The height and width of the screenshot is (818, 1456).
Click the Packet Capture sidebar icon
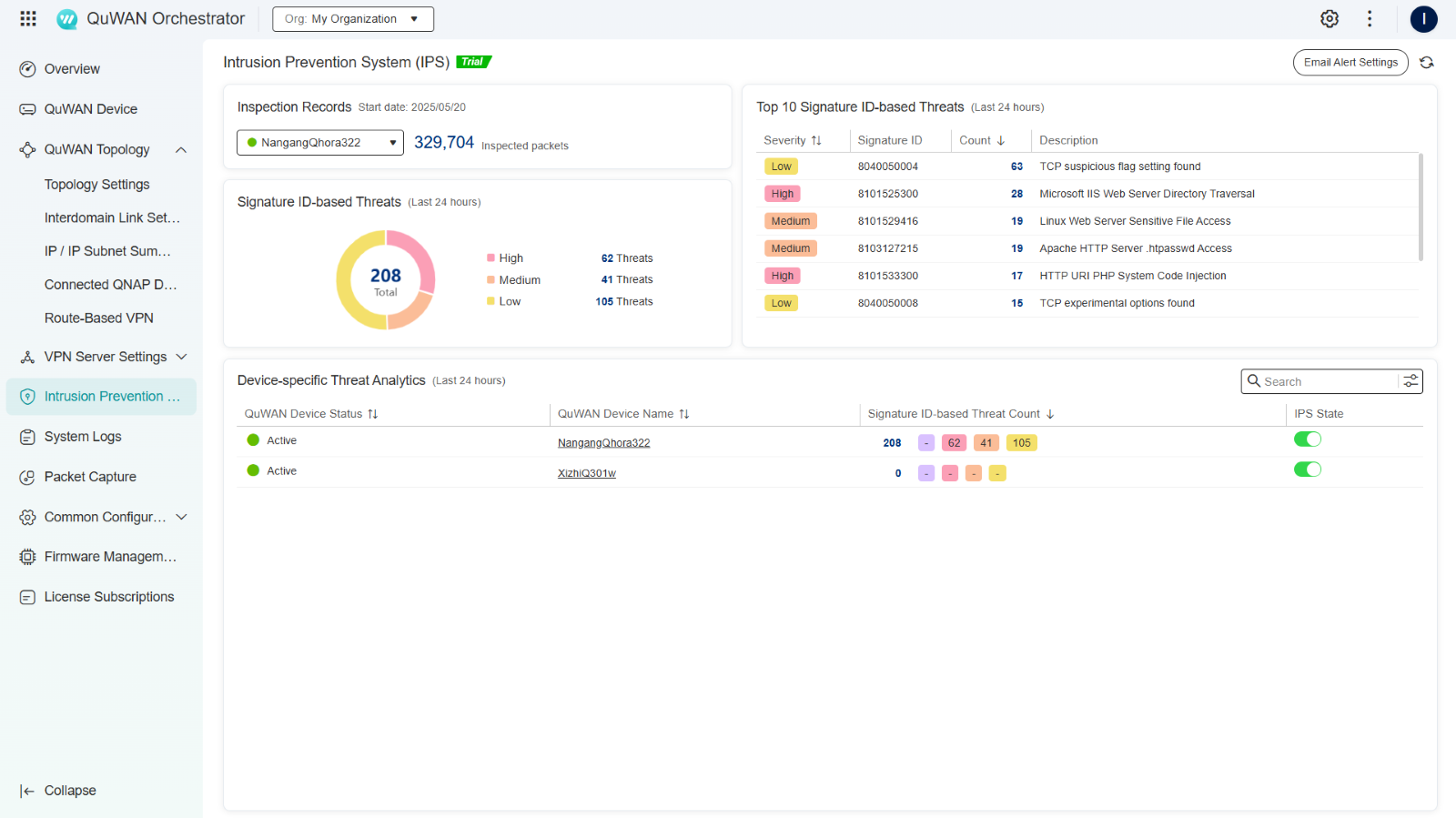point(28,477)
